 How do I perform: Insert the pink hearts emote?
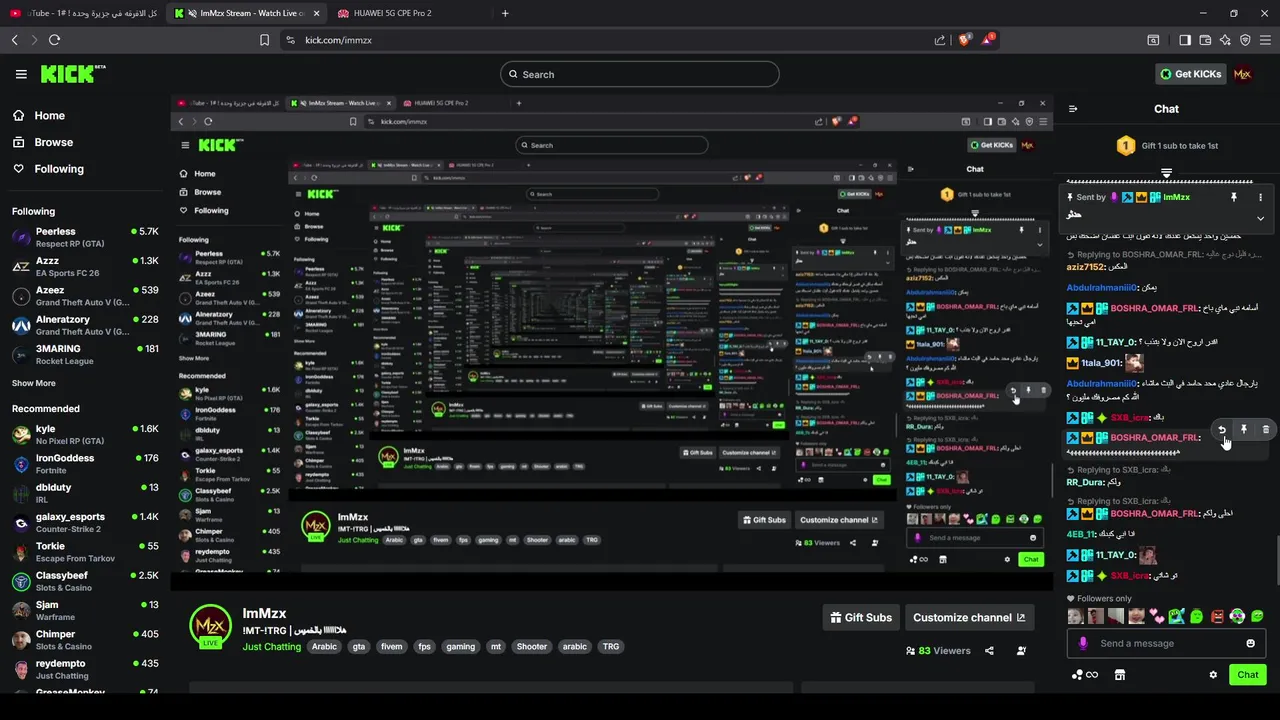1156,616
